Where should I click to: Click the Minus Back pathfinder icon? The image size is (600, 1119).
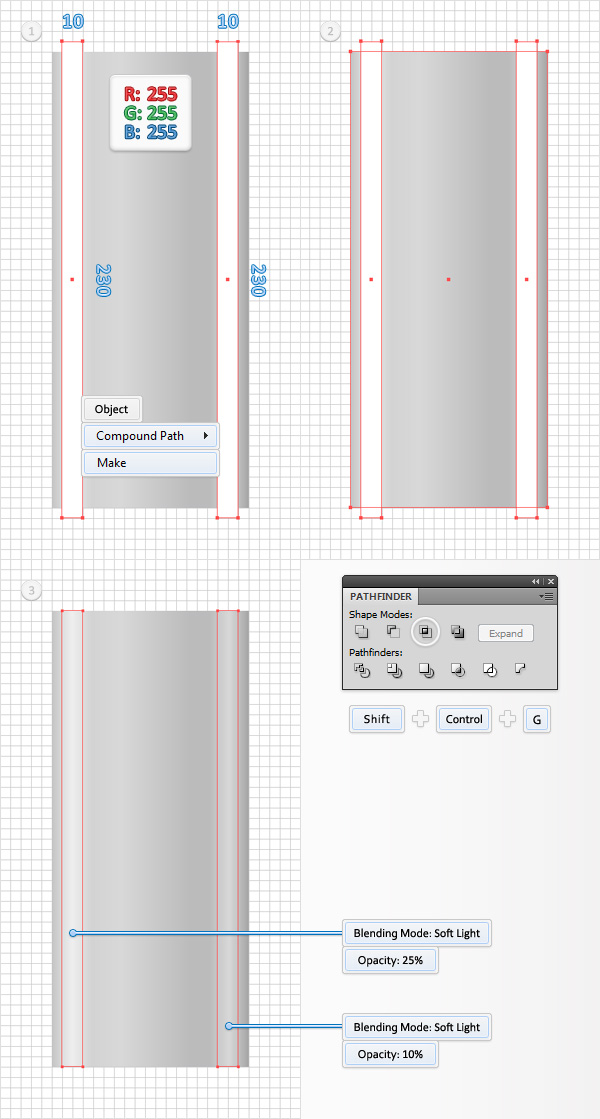point(520,669)
